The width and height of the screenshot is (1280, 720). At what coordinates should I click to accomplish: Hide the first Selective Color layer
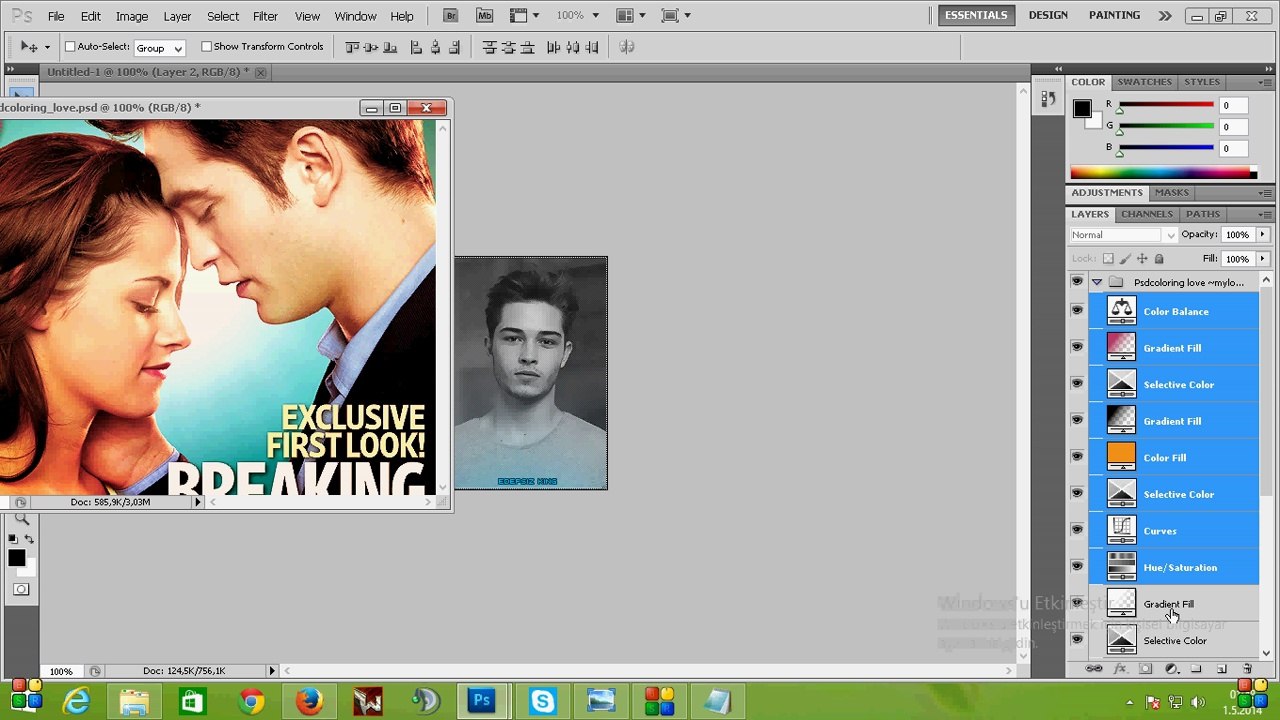pos(1077,384)
